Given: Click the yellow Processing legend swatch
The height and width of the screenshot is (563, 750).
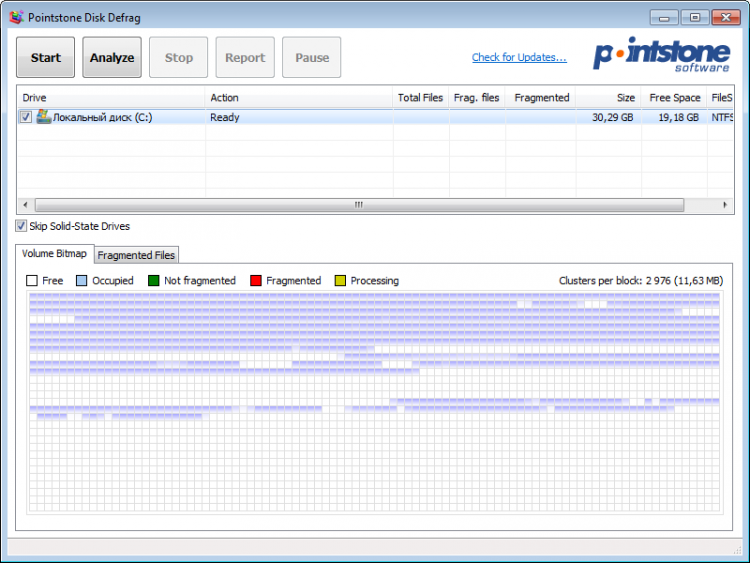Looking at the screenshot, I should tap(340, 280).
